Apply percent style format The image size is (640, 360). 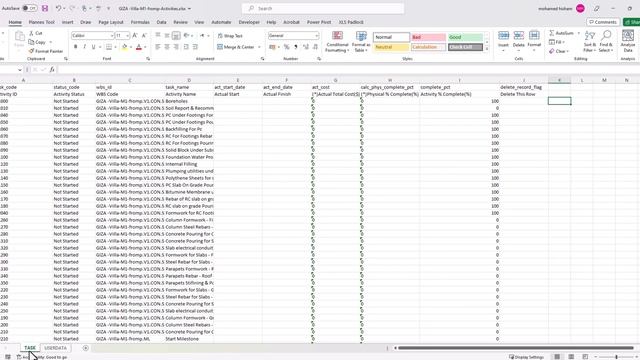[x=287, y=47]
